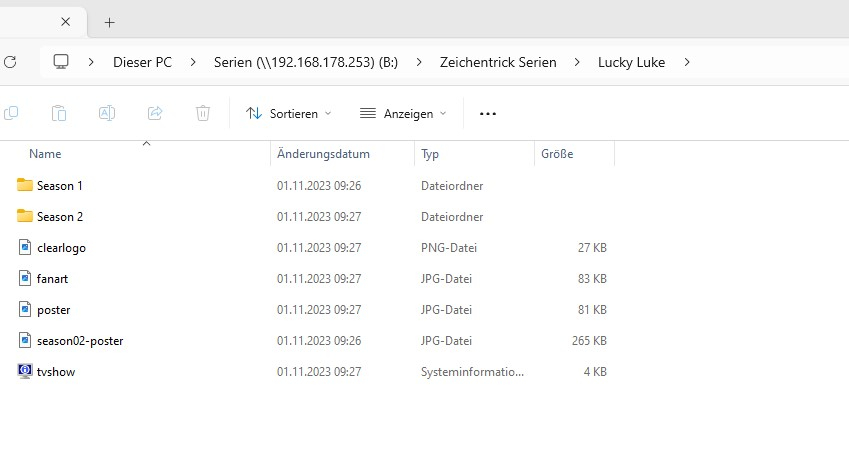Open the Sortieren dropdown

pos(289,113)
